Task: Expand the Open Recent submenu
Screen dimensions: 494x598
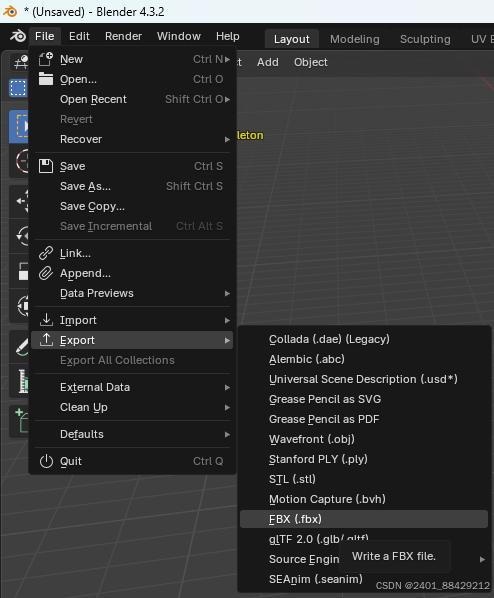Action: (x=133, y=99)
